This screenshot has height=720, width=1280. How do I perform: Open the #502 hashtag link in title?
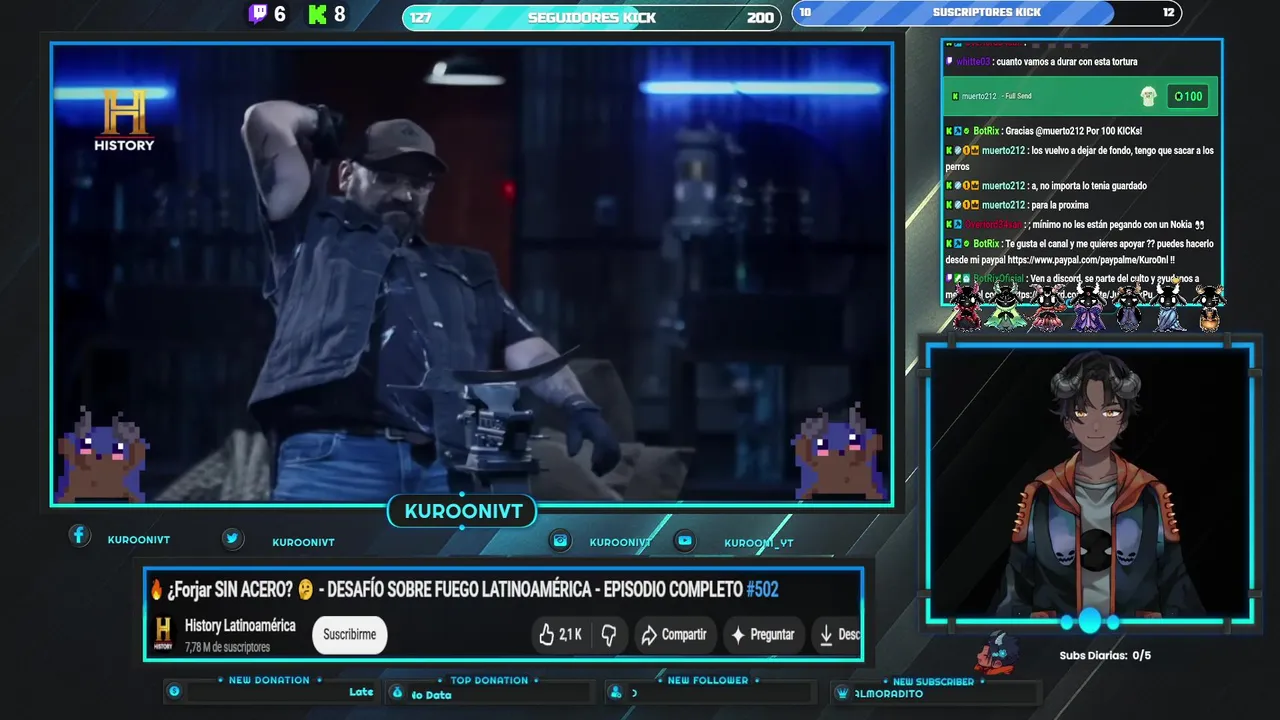coord(762,590)
